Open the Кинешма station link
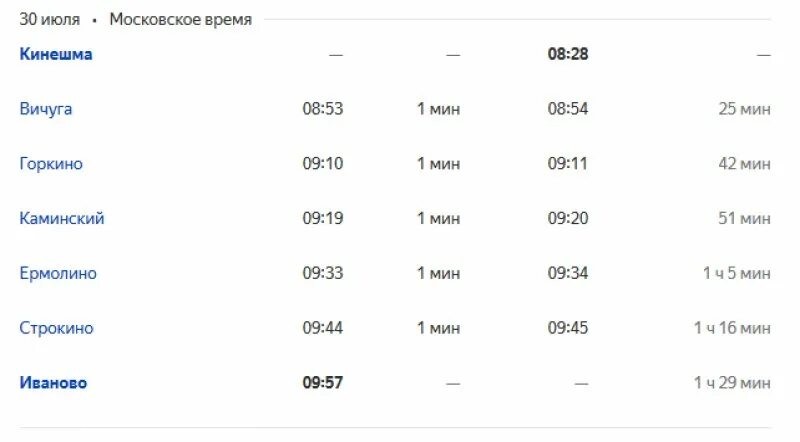The width and height of the screenshot is (800, 442). (56, 54)
